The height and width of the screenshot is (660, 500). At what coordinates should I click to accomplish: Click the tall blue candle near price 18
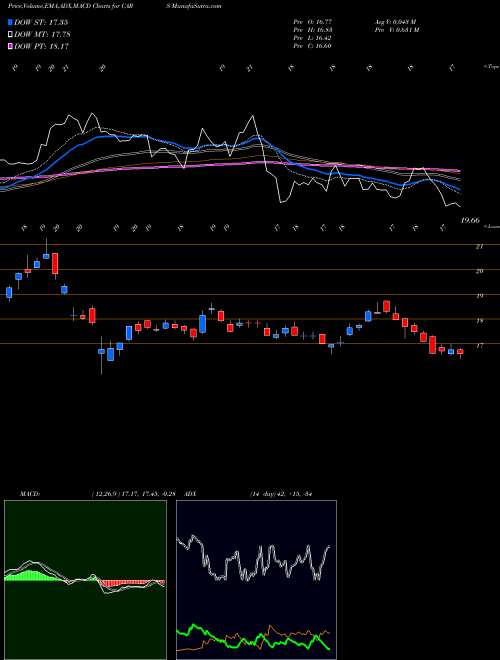pyautogui.click(x=202, y=324)
